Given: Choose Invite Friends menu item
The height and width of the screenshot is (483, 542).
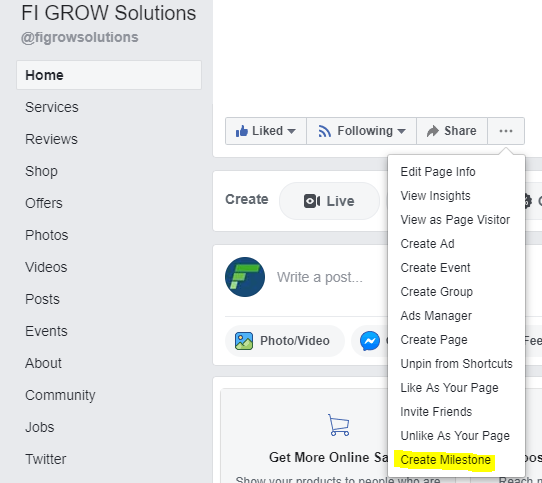Looking at the screenshot, I should click(436, 412).
